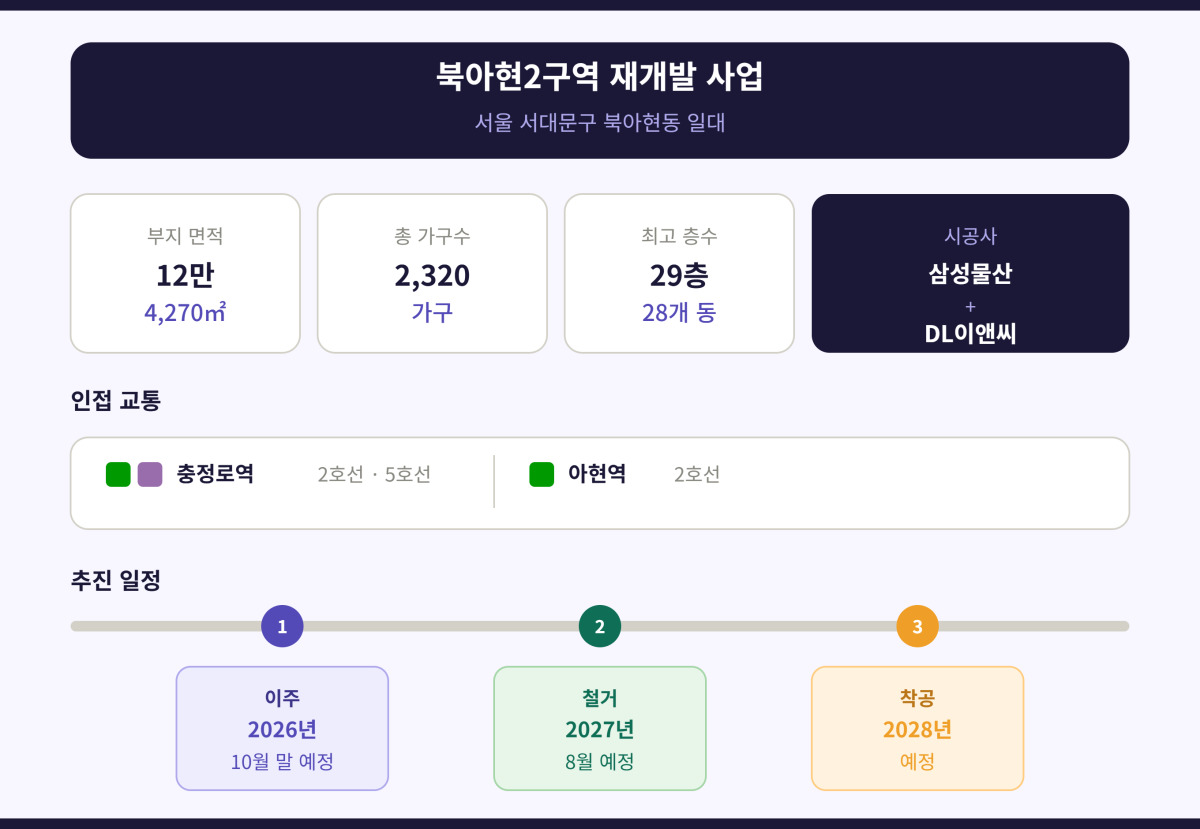Click the 서울 서대문구 북아현동 일대 subtitle
Viewport: 1200px width, 829px height.
[600, 123]
